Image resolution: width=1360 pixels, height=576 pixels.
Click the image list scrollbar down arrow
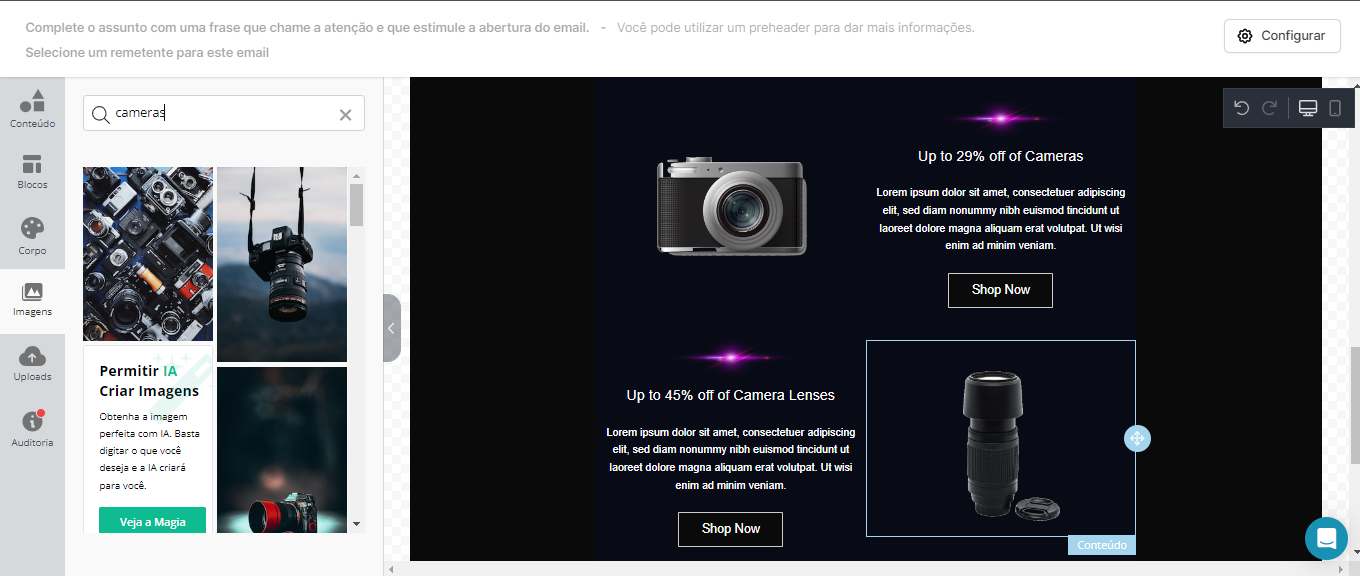point(356,523)
